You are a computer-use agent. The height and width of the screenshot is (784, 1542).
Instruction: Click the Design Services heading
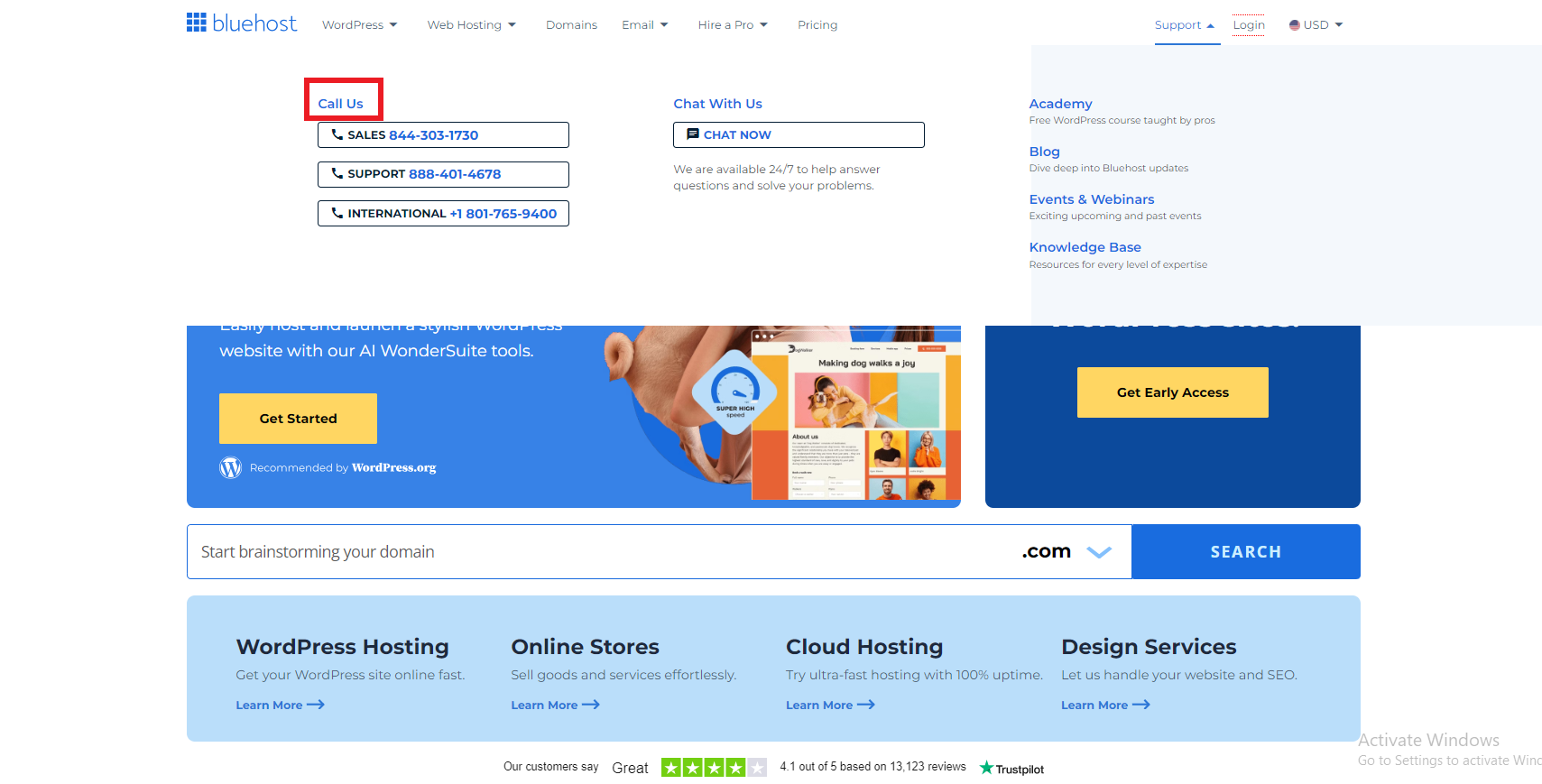(1149, 647)
